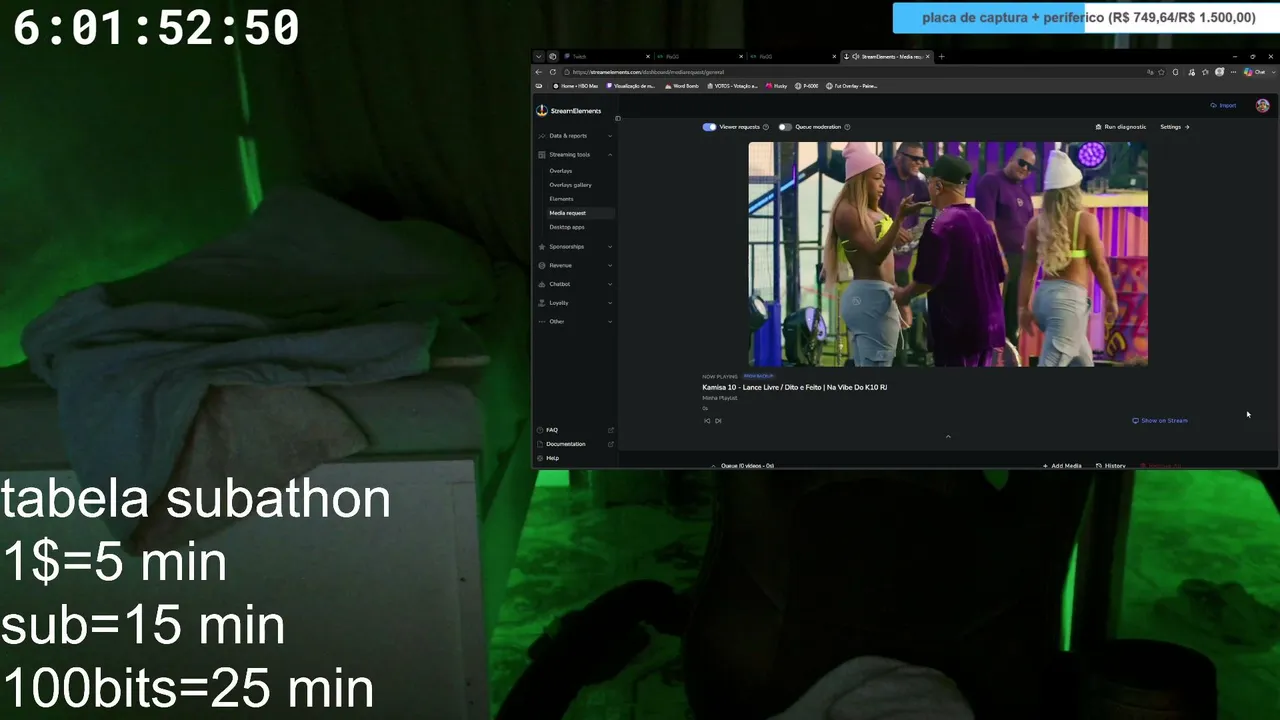1280x720 pixels.
Task: Open the browser extensions icon
Action: (x=1175, y=72)
